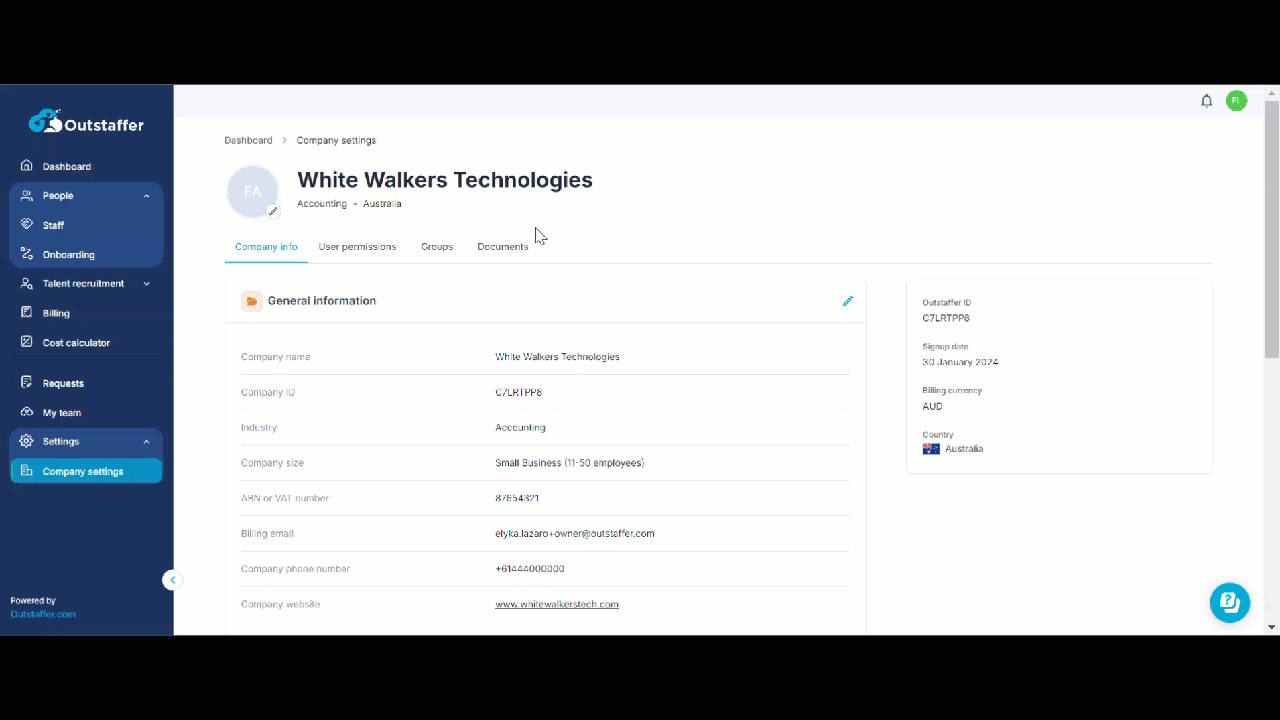Follow the Outstaffer.com powered-by link
The image size is (1280, 720).
tap(43, 614)
